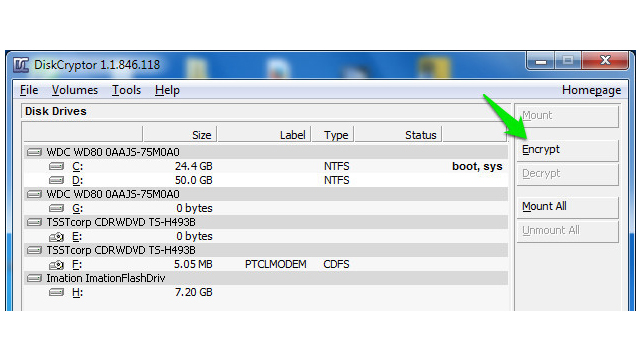Select the G: drive volume icon

56,209
